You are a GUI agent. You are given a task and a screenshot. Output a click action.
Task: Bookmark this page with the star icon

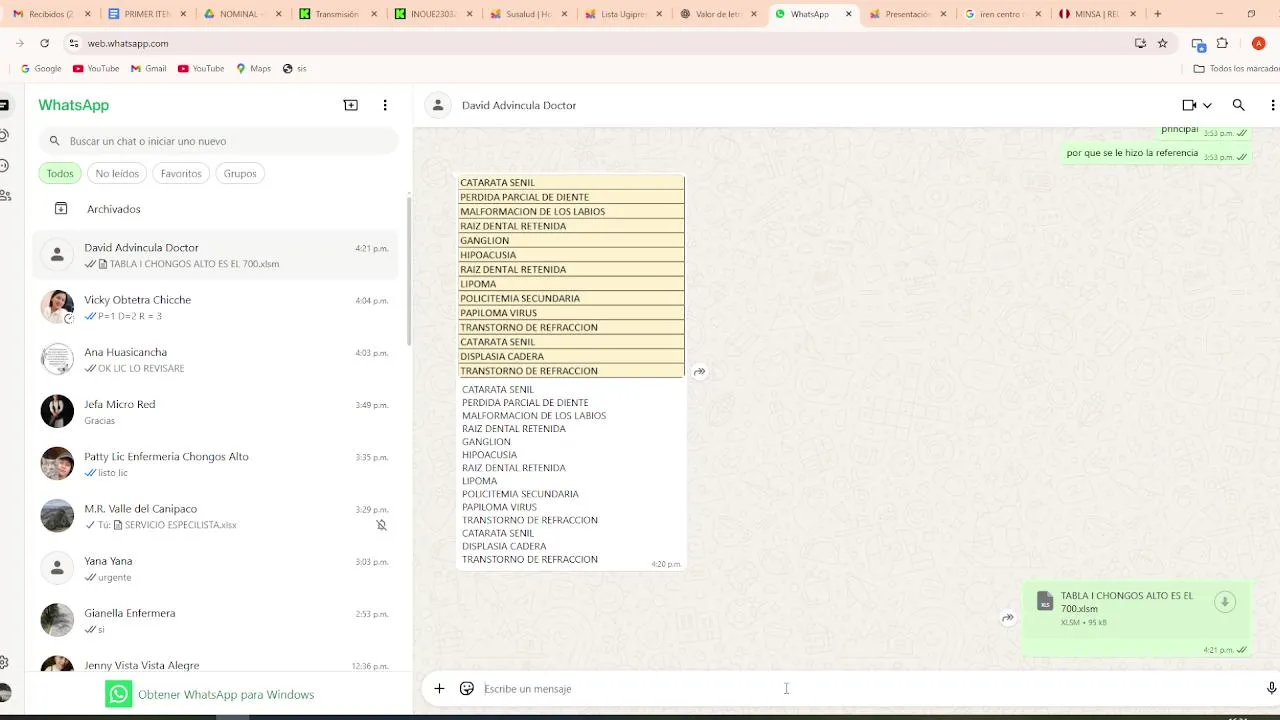click(1162, 43)
